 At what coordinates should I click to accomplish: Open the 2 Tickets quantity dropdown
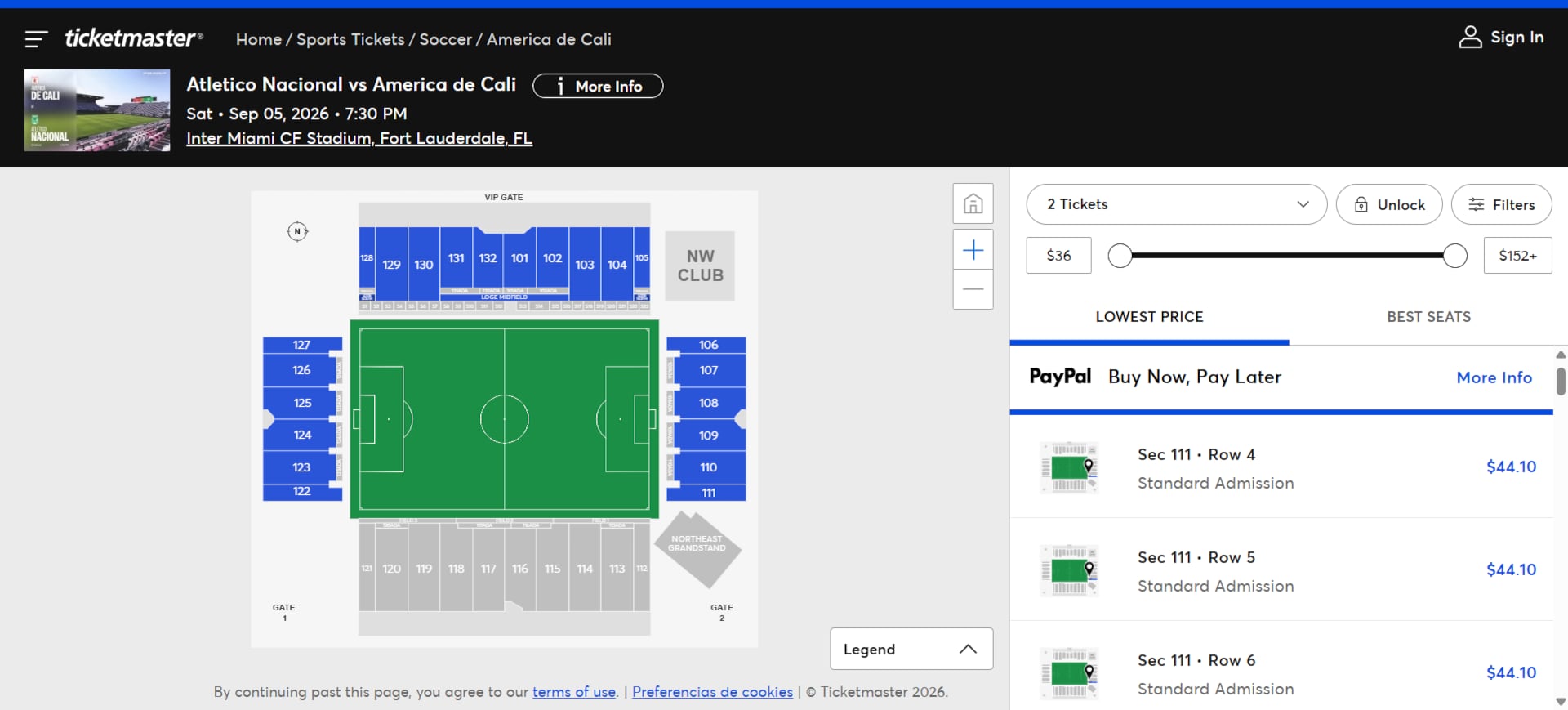coord(1176,204)
